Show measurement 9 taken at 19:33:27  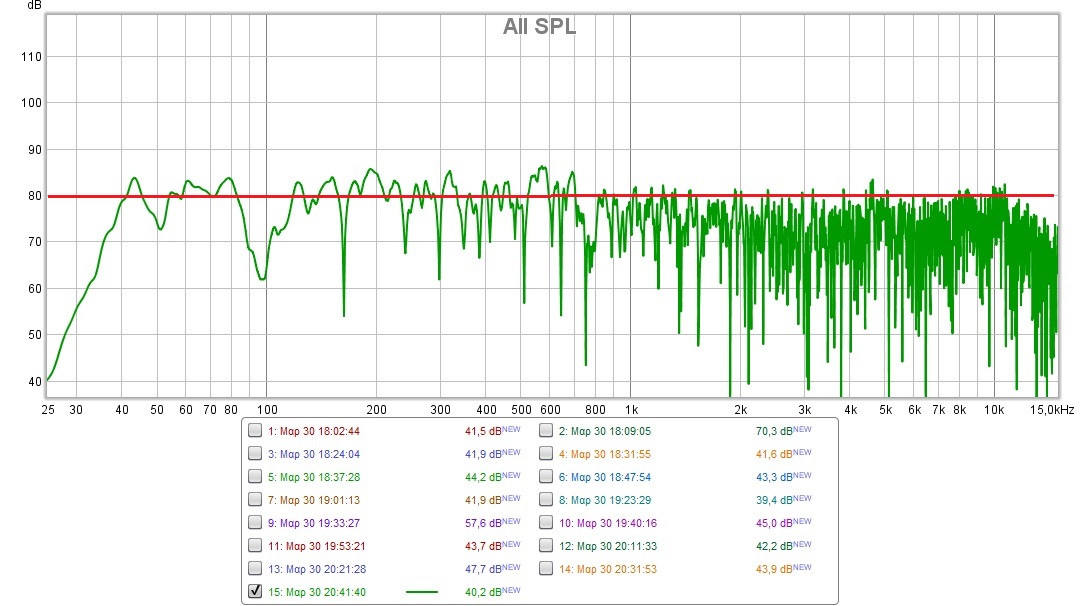pyautogui.click(x=255, y=523)
